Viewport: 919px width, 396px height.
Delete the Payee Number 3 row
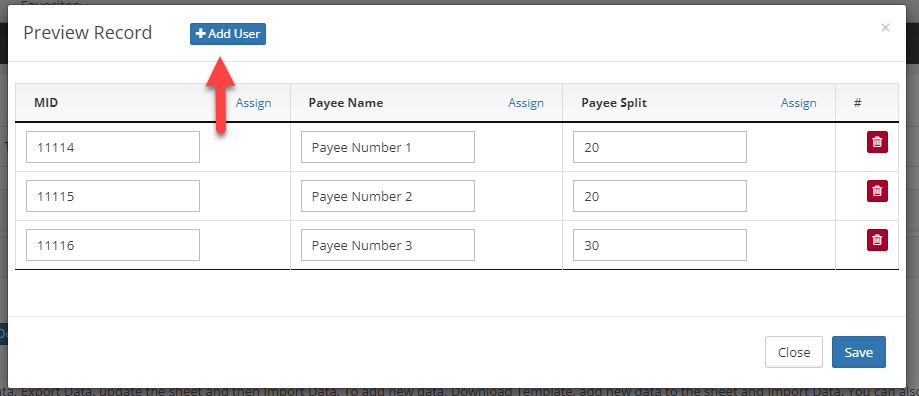pos(877,240)
